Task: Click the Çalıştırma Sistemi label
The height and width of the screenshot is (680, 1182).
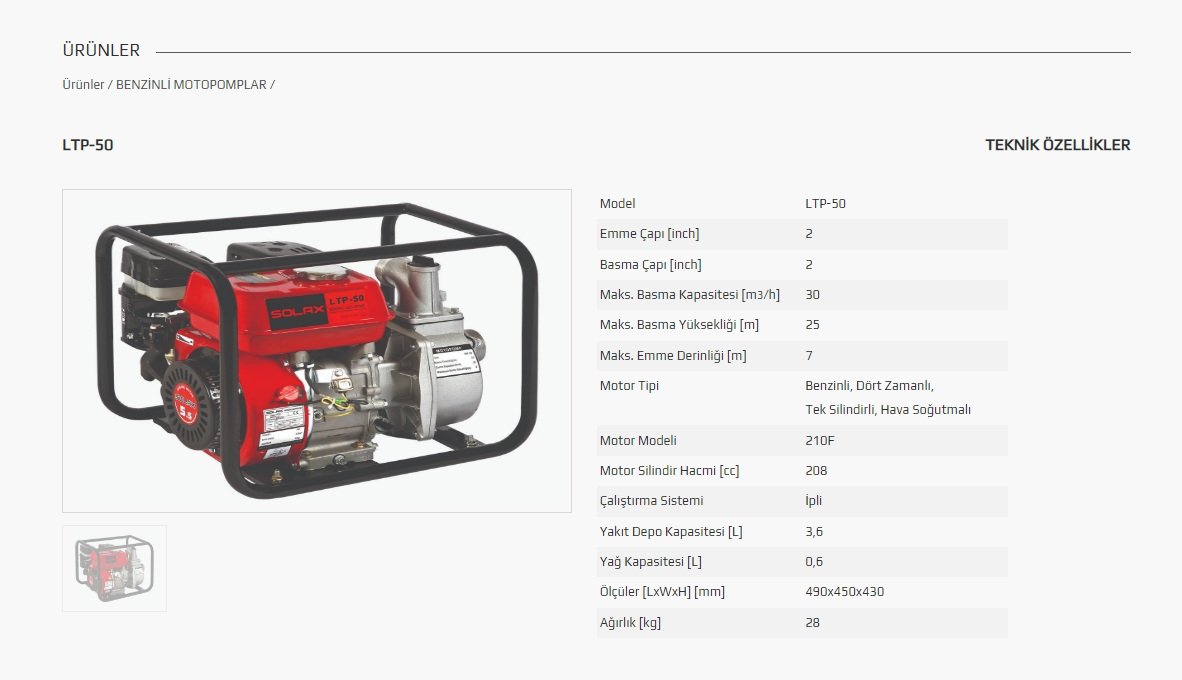Action: [651, 501]
